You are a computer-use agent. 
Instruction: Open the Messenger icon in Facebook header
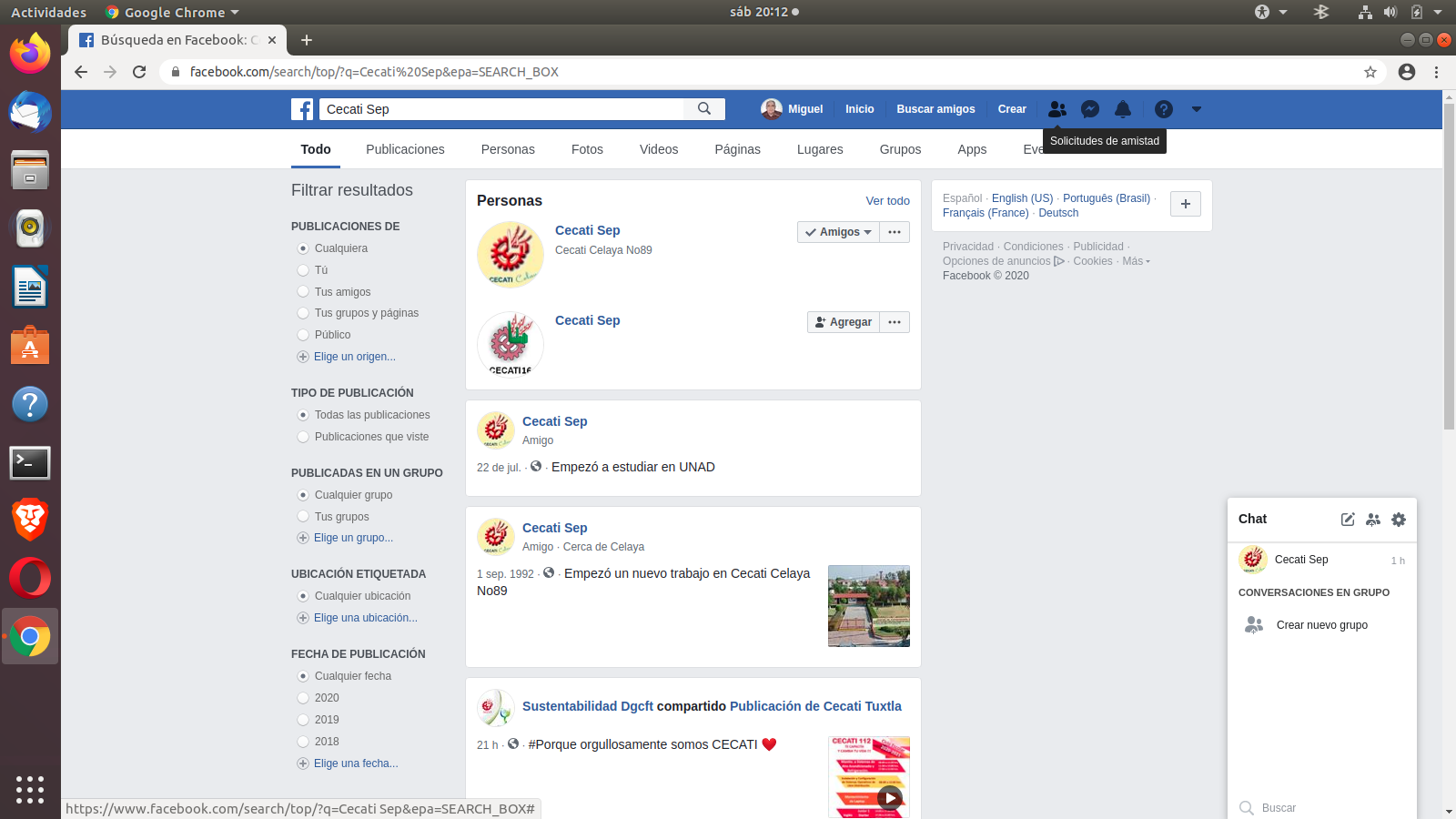point(1090,109)
